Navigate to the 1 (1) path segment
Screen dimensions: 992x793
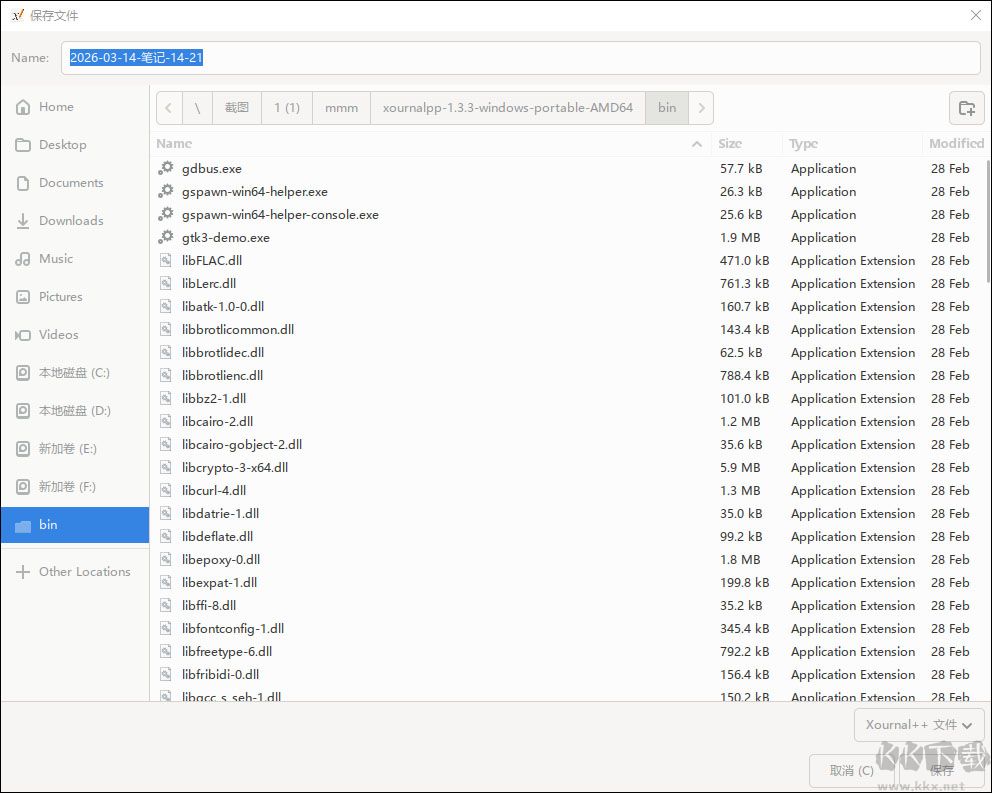[x=287, y=108]
